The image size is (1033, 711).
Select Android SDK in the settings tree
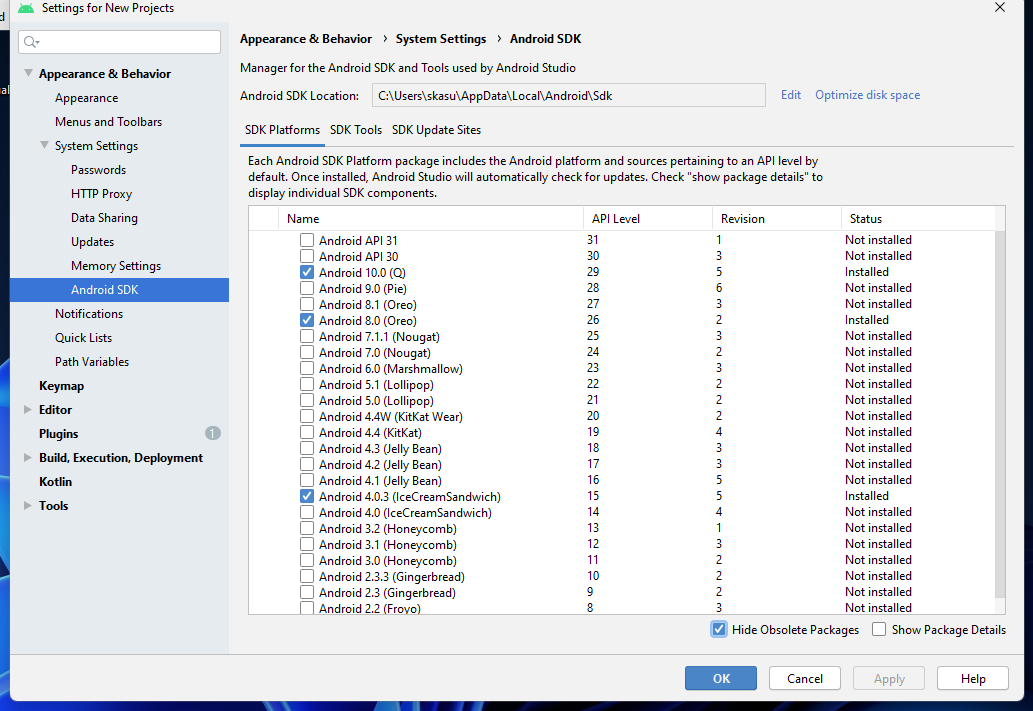pos(119,290)
